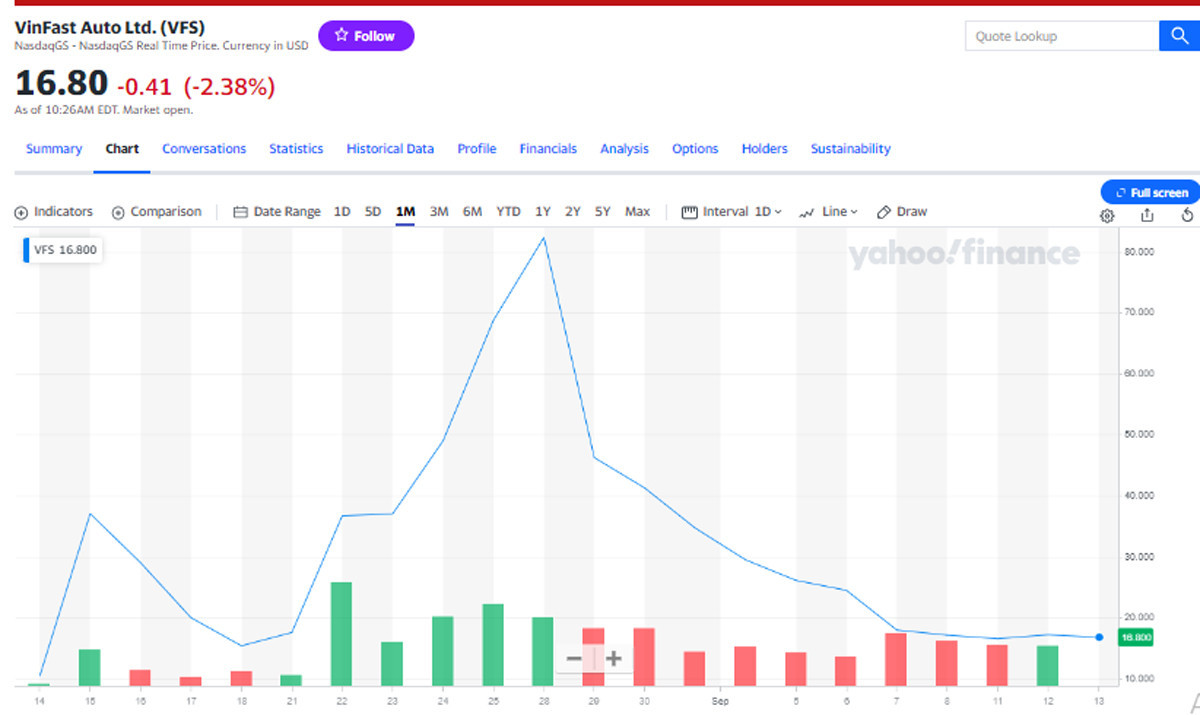Select the Draw pencil tool
This screenshot has width=1200, height=715.
point(902,212)
